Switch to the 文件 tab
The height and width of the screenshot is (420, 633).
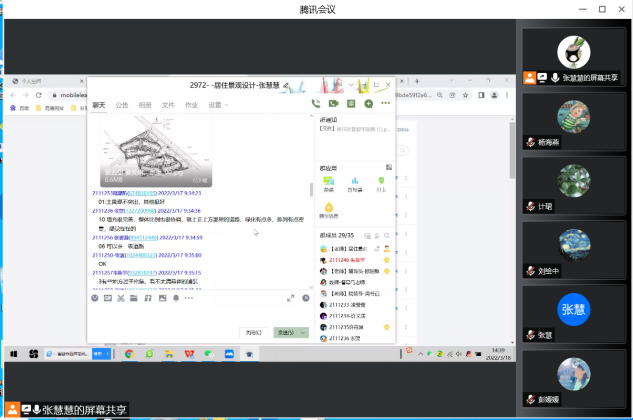pyautogui.click(x=168, y=104)
